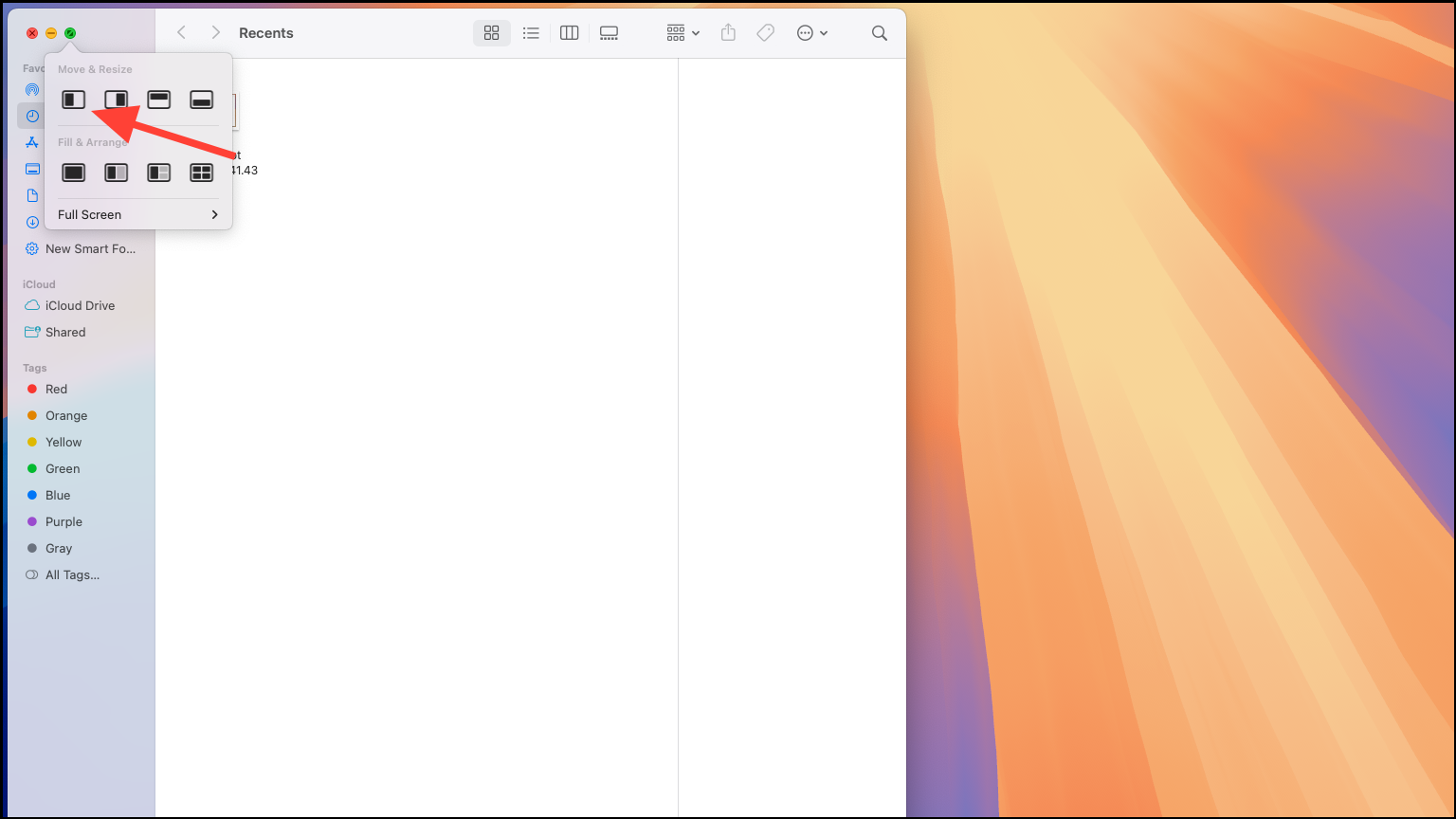
Task: Arrange windows left and right
Action: coord(117,173)
